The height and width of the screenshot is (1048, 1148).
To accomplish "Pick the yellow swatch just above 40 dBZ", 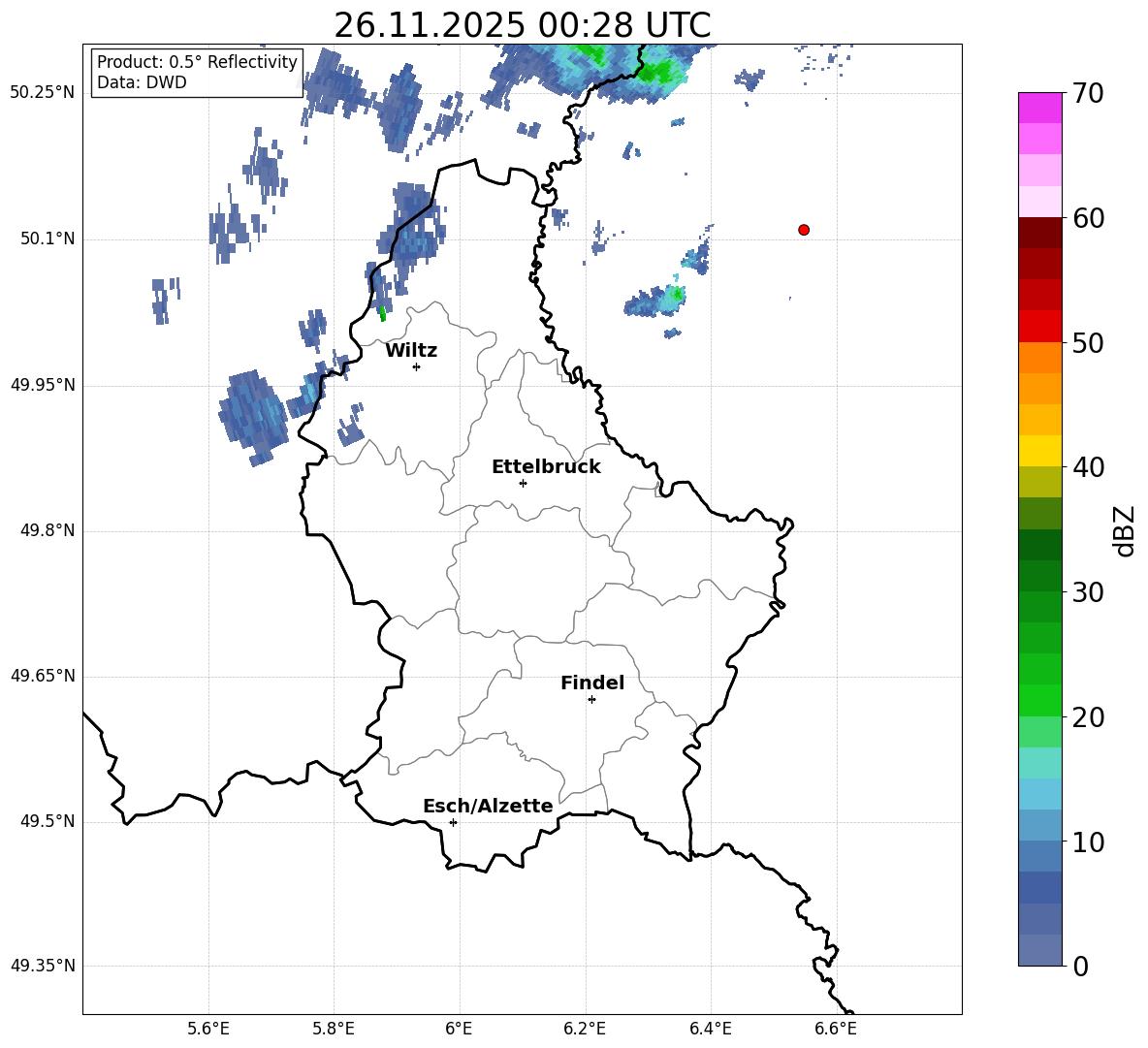I will 1039,451.
